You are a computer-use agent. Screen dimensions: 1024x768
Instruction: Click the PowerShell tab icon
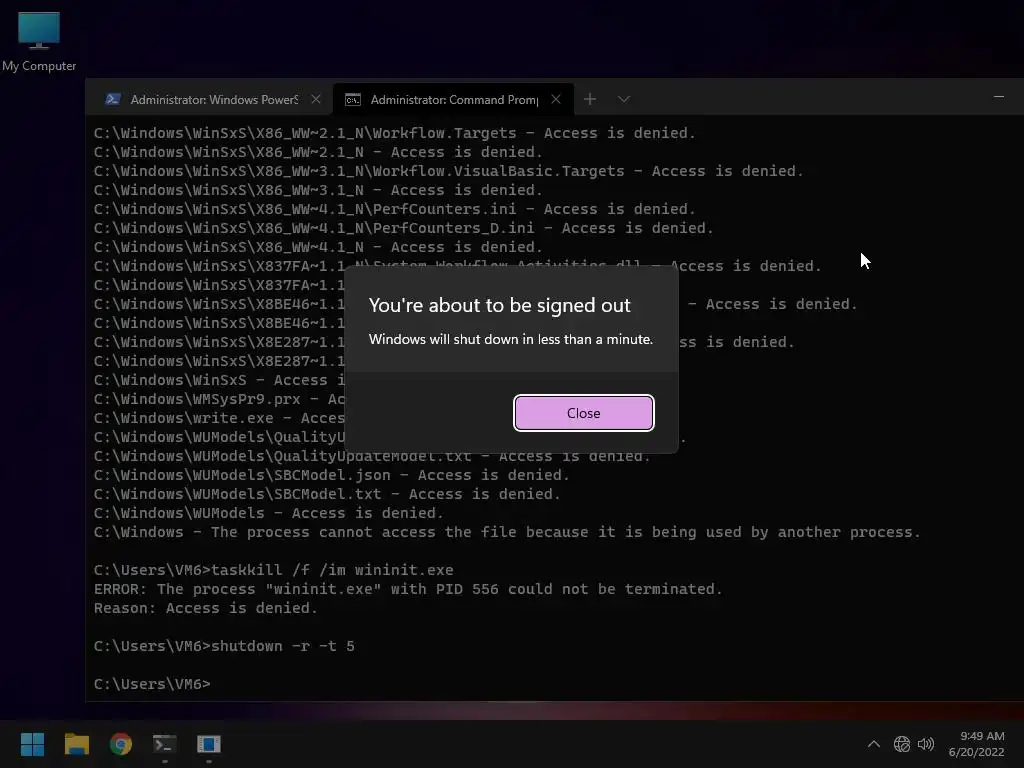point(112,99)
